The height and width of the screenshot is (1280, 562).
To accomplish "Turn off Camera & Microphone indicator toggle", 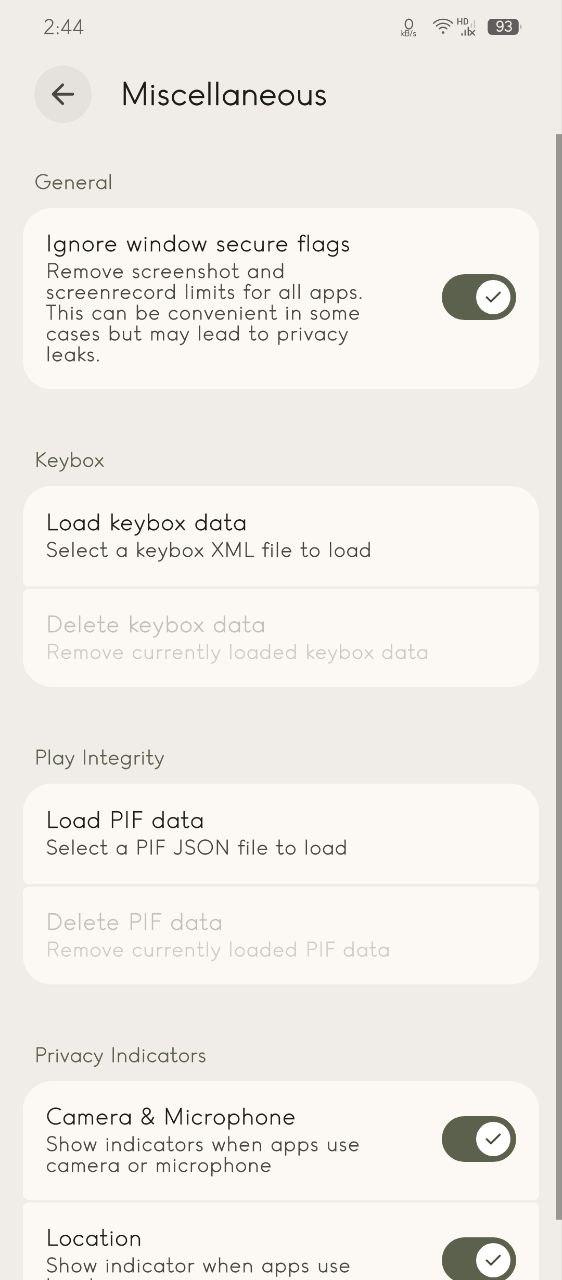I will (x=479, y=1139).
